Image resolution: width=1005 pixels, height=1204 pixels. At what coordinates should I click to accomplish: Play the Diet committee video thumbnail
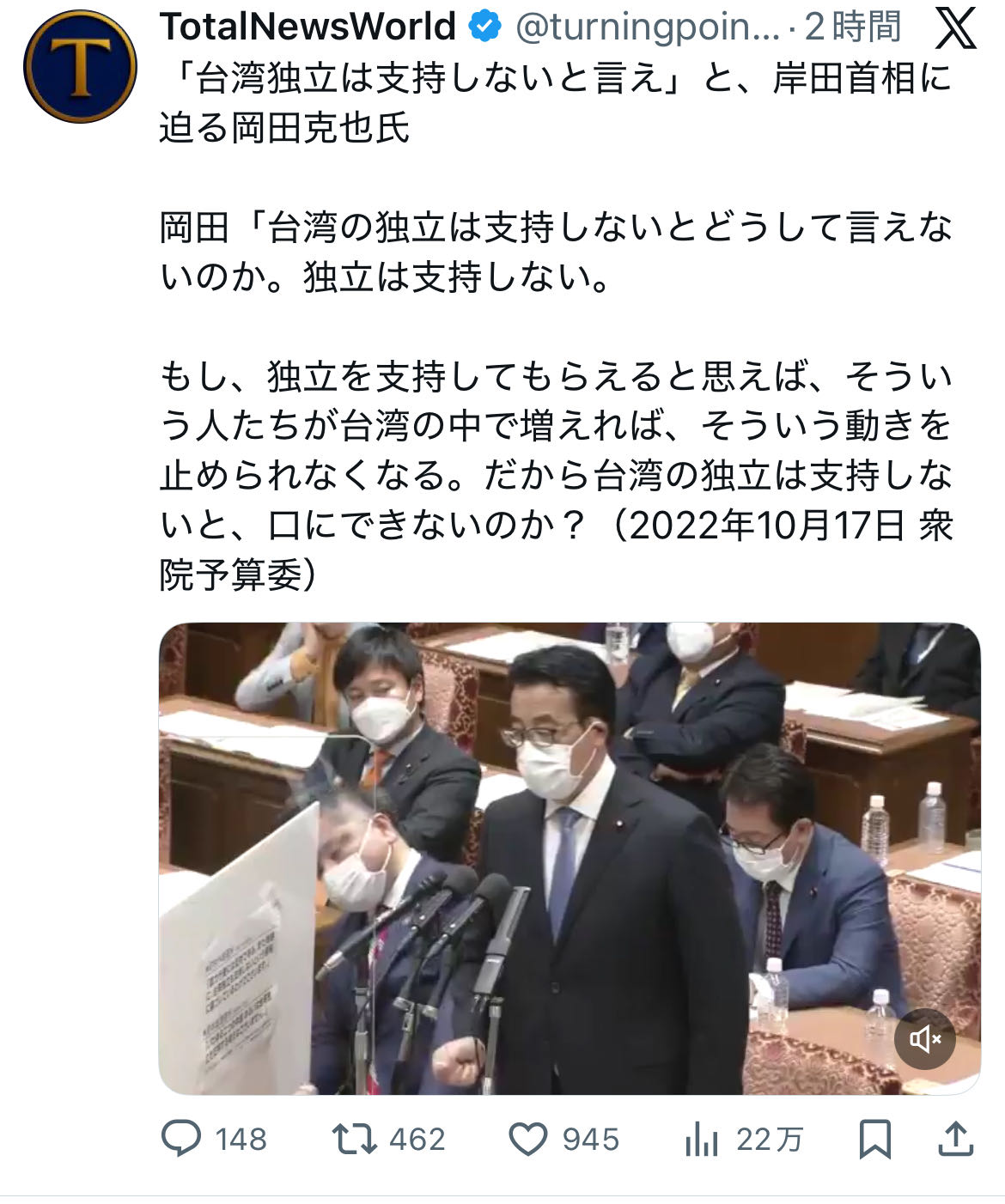point(569,859)
